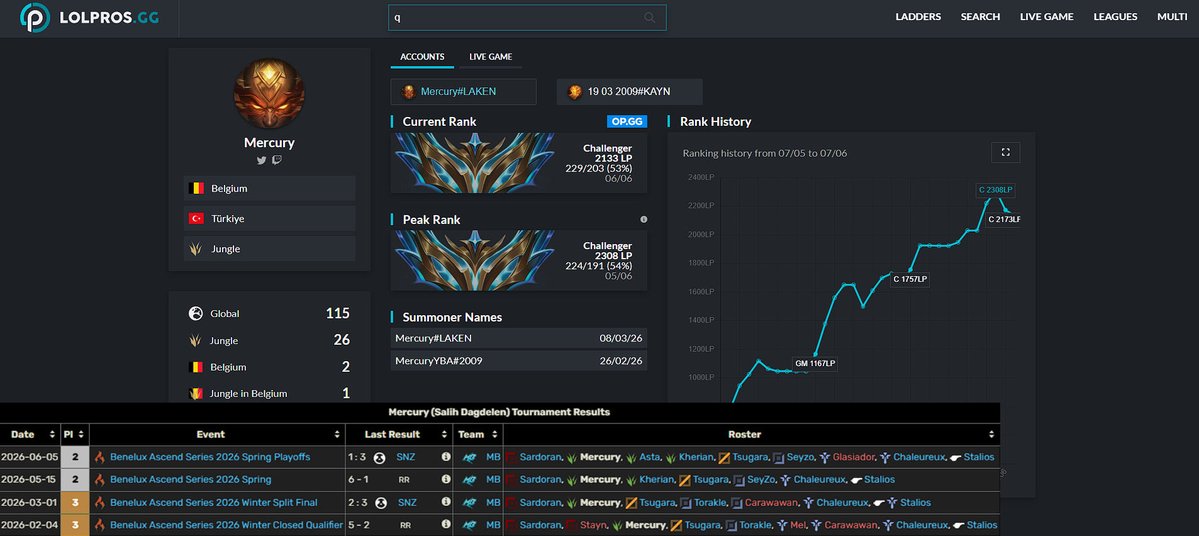
Task: Open Benelux Ascend Series 2026 Winter Closed Qualifier
Action: click(226, 525)
